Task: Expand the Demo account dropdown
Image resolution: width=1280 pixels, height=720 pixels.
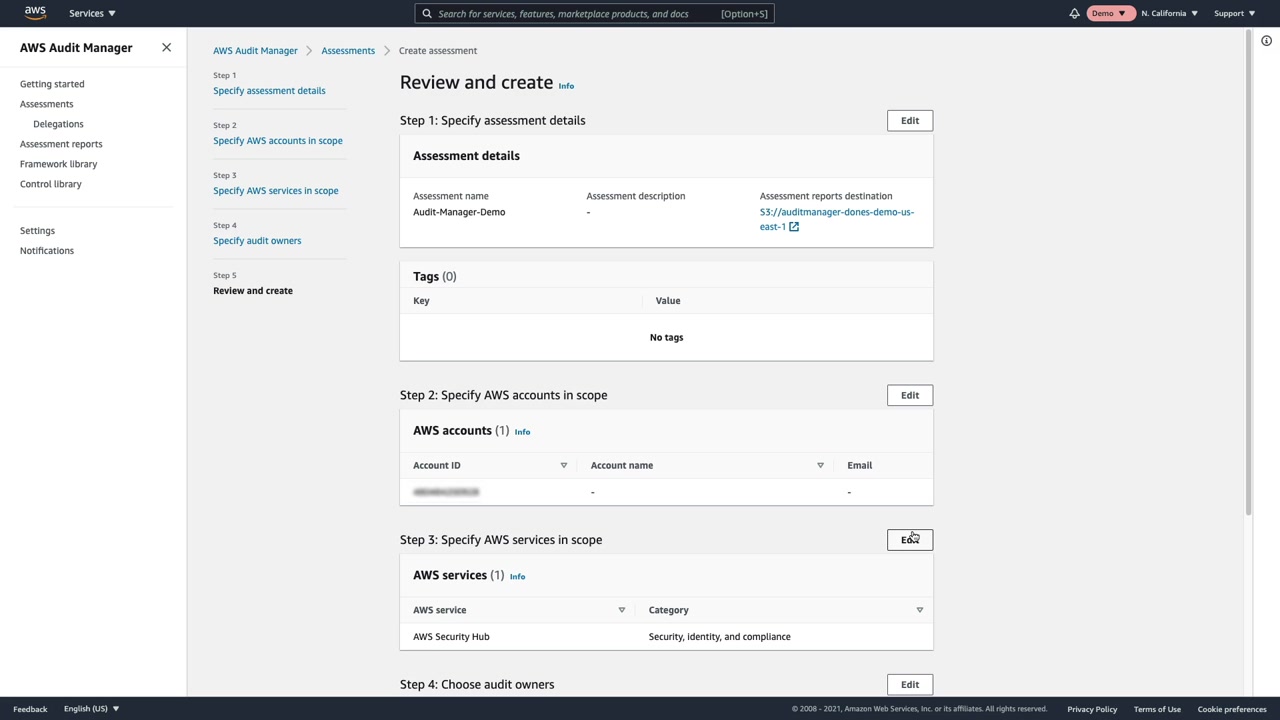Action: 1108,13
